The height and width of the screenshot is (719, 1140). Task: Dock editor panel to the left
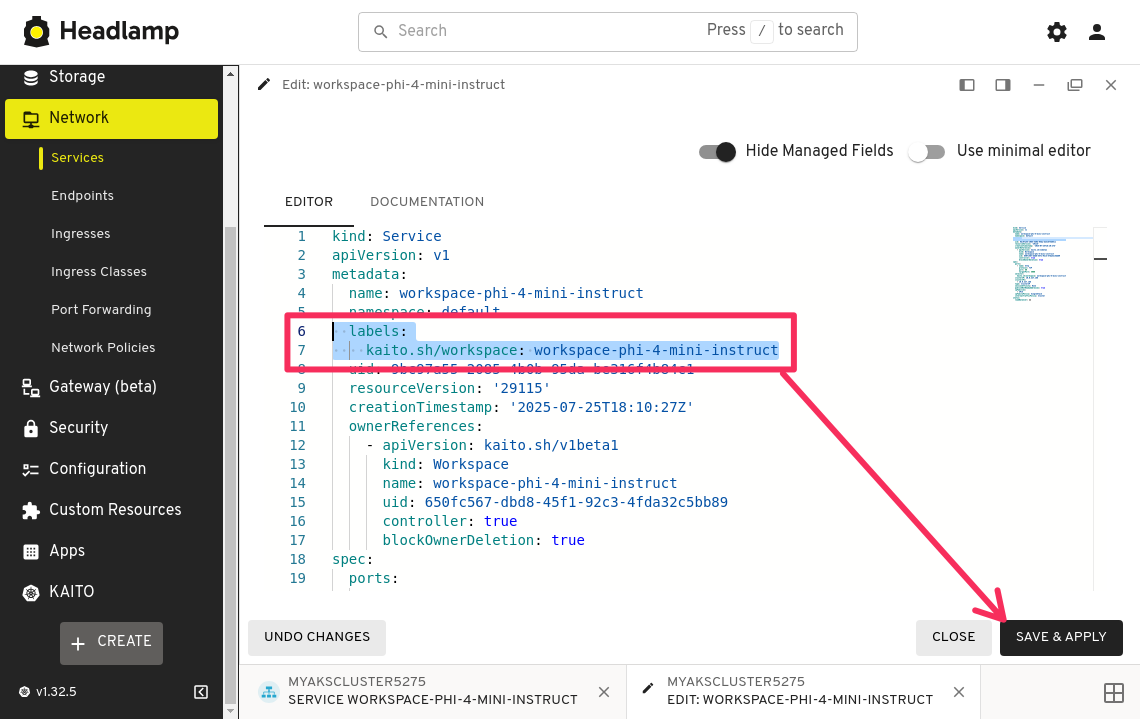click(967, 85)
